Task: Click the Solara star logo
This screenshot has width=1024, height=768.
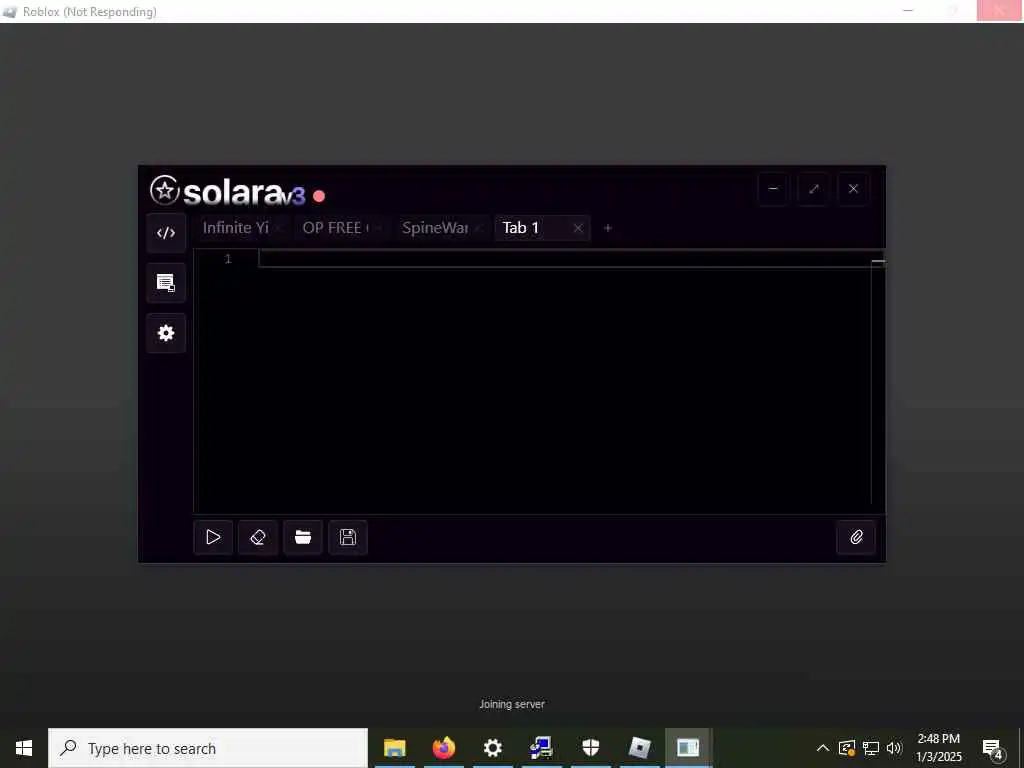Action: coord(165,191)
